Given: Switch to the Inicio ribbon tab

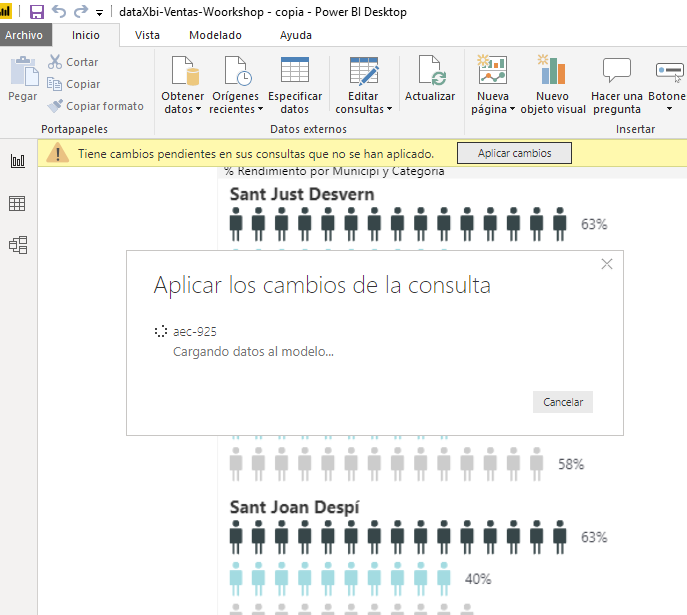Looking at the screenshot, I should coord(85,35).
